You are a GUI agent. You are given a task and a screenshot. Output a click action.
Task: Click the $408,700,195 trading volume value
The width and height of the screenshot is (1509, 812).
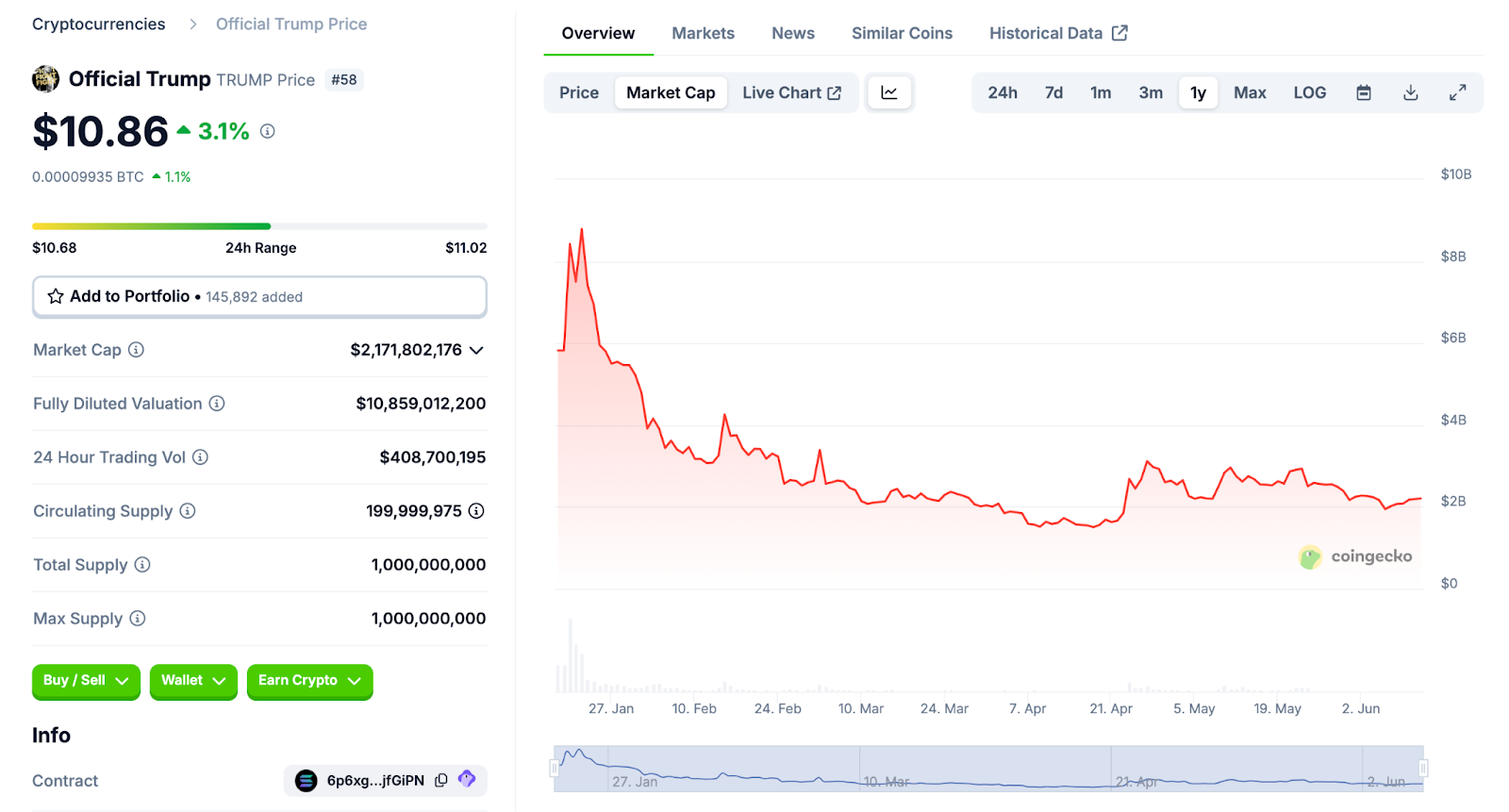[x=433, y=457]
